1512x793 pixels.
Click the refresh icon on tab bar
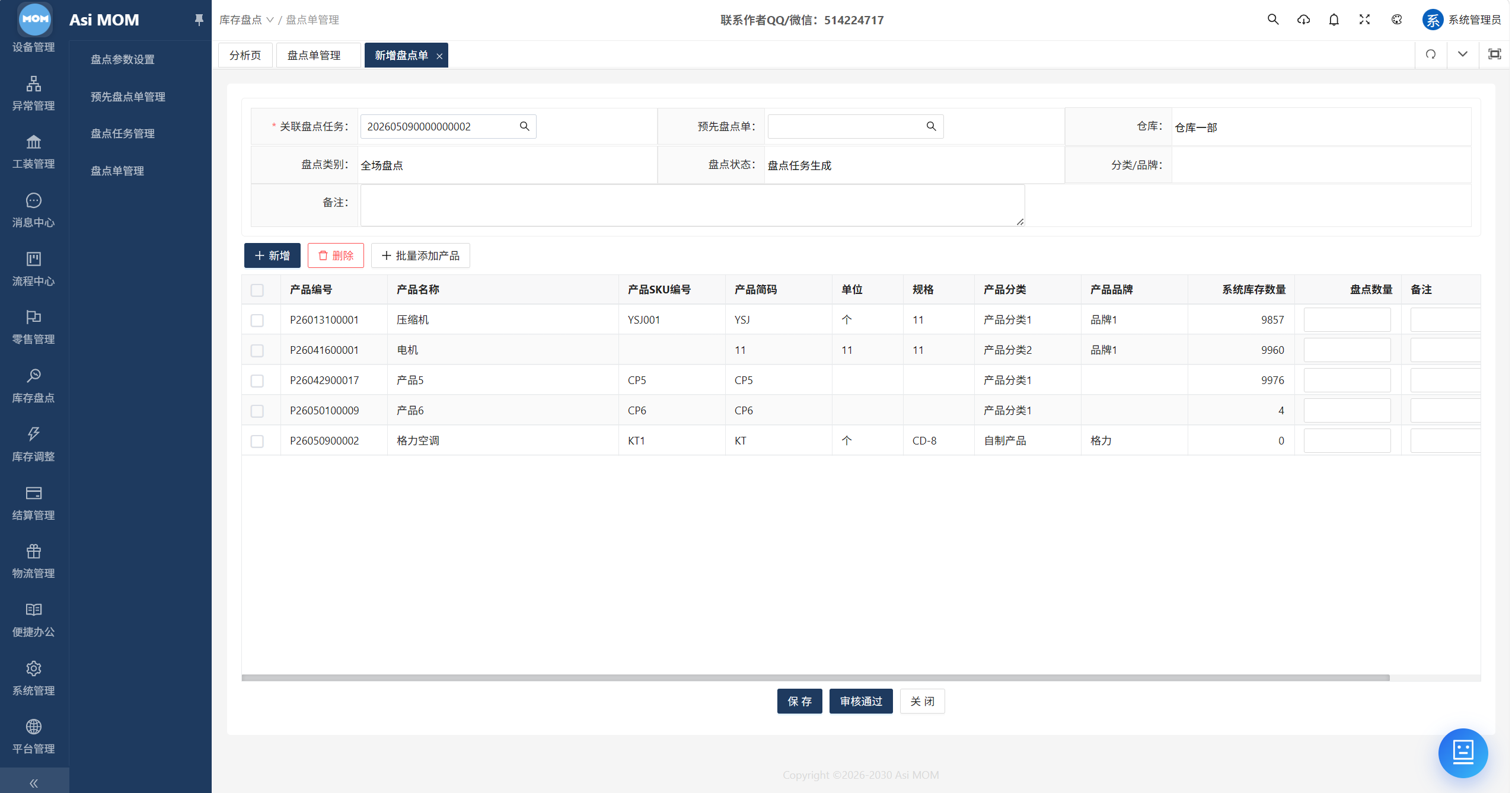click(x=1431, y=55)
